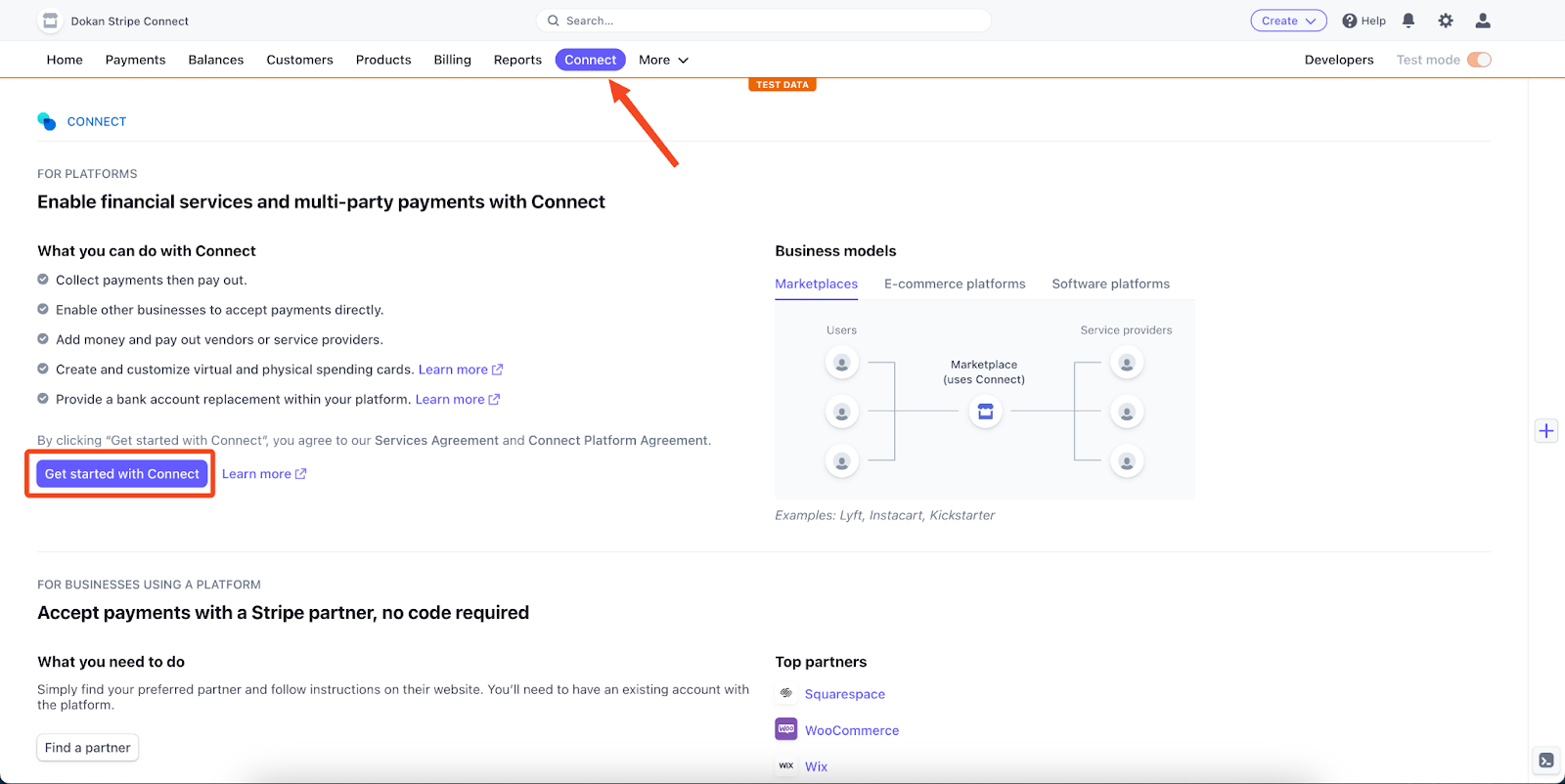Viewport: 1565px width, 784px height.
Task: Open the Services Agreement link
Action: pos(436,441)
